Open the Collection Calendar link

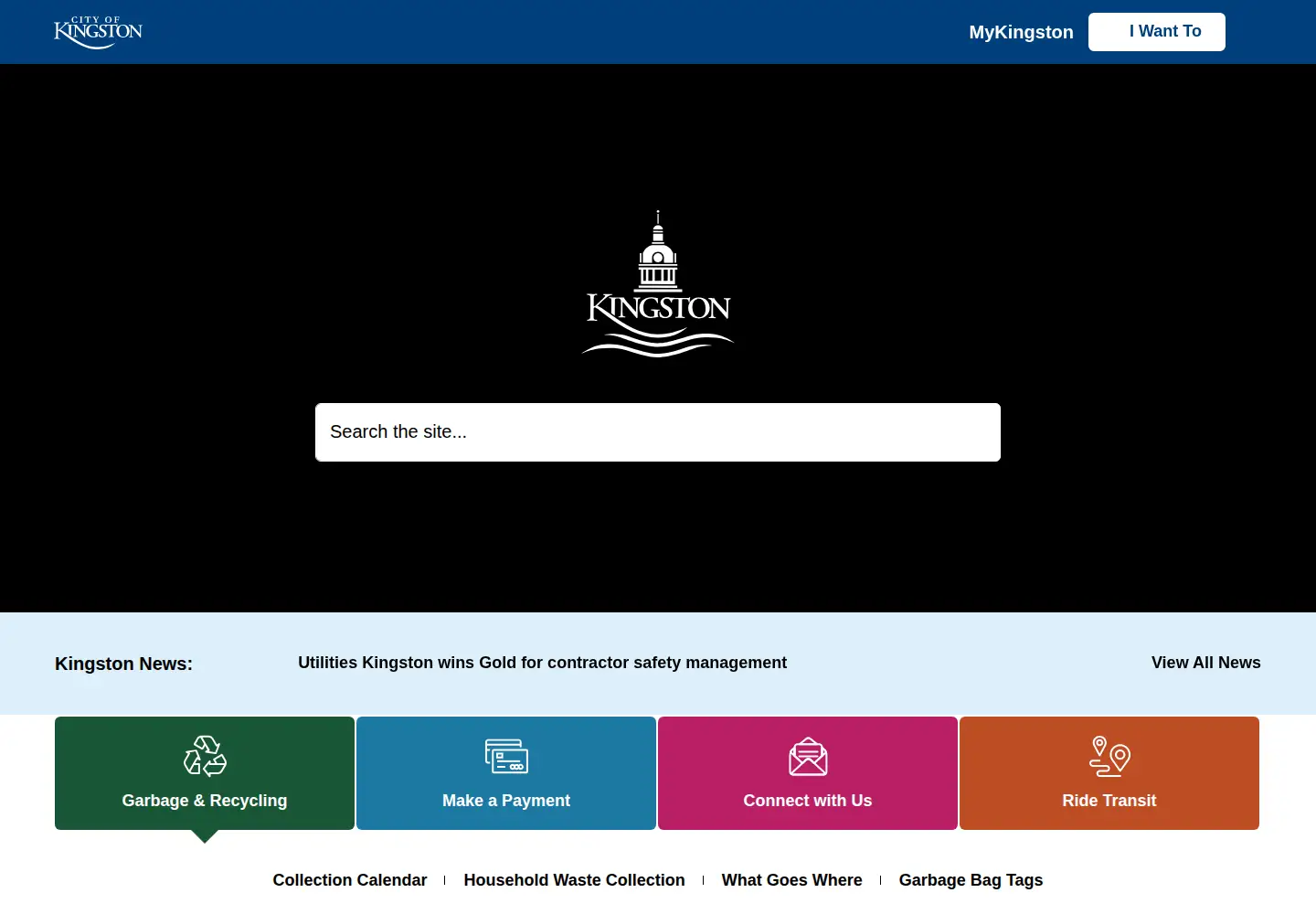pyautogui.click(x=350, y=880)
